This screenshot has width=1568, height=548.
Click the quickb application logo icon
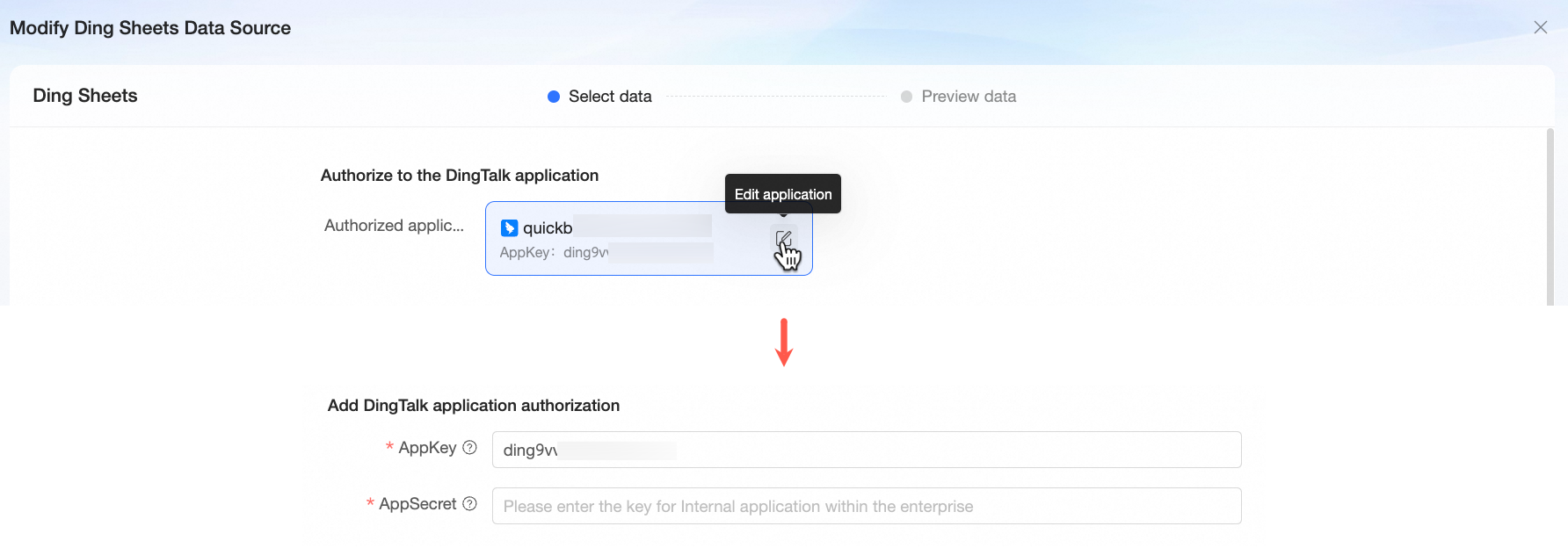(x=509, y=228)
